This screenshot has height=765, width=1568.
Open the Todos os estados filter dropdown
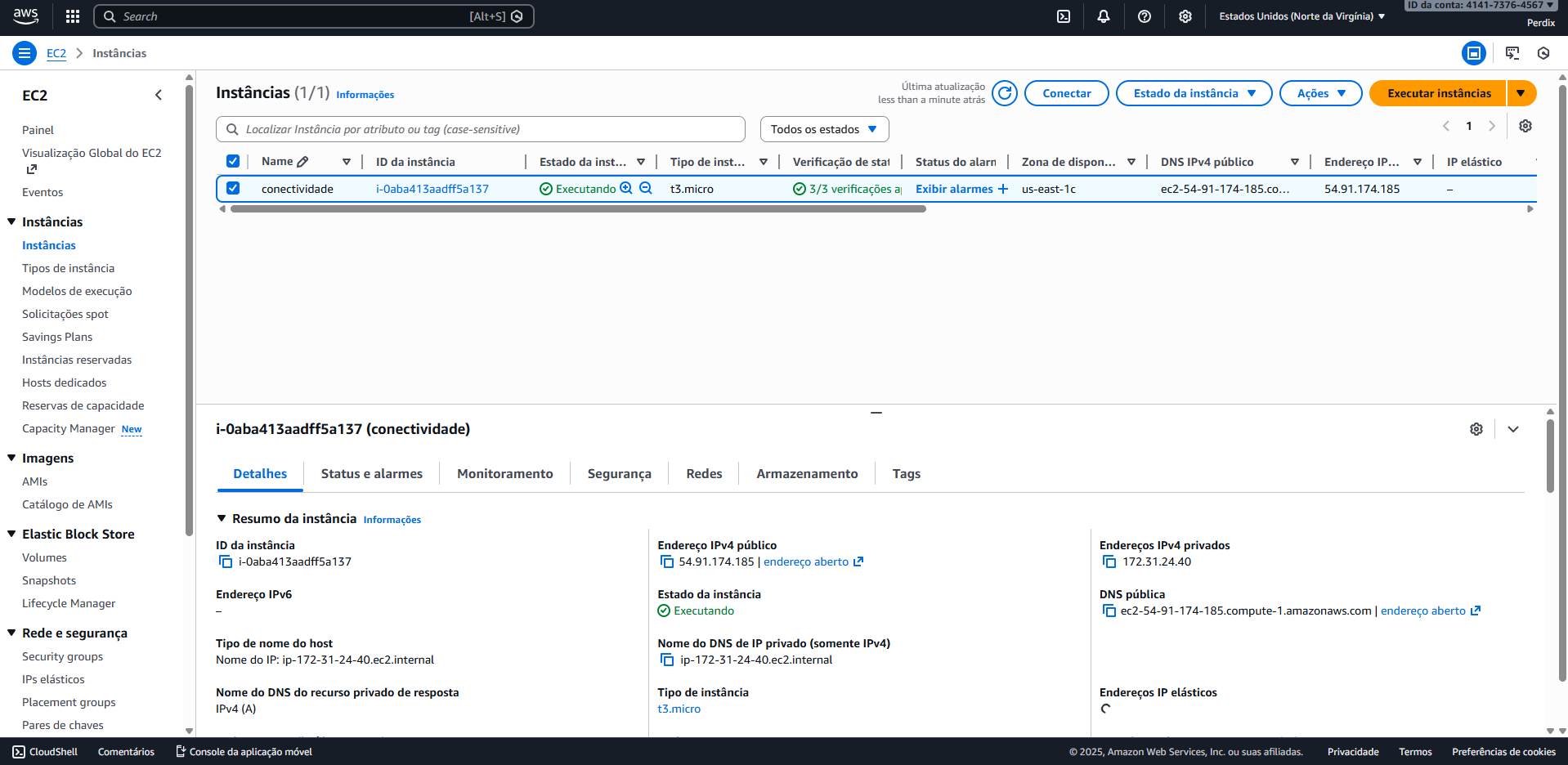click(x=825, y=129)
